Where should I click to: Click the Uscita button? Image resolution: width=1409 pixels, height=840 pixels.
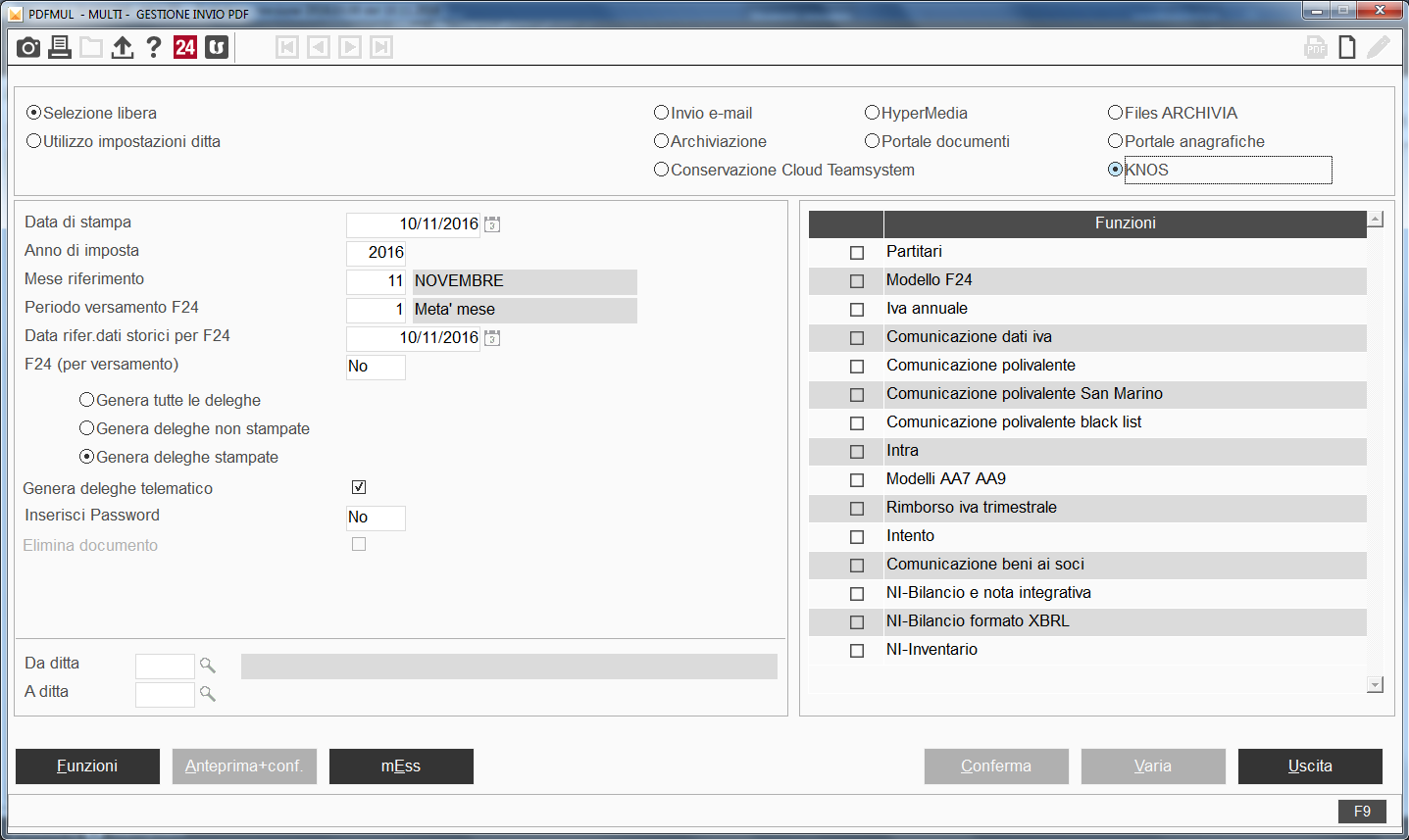pyautogui.click(x=1310, y=766)
